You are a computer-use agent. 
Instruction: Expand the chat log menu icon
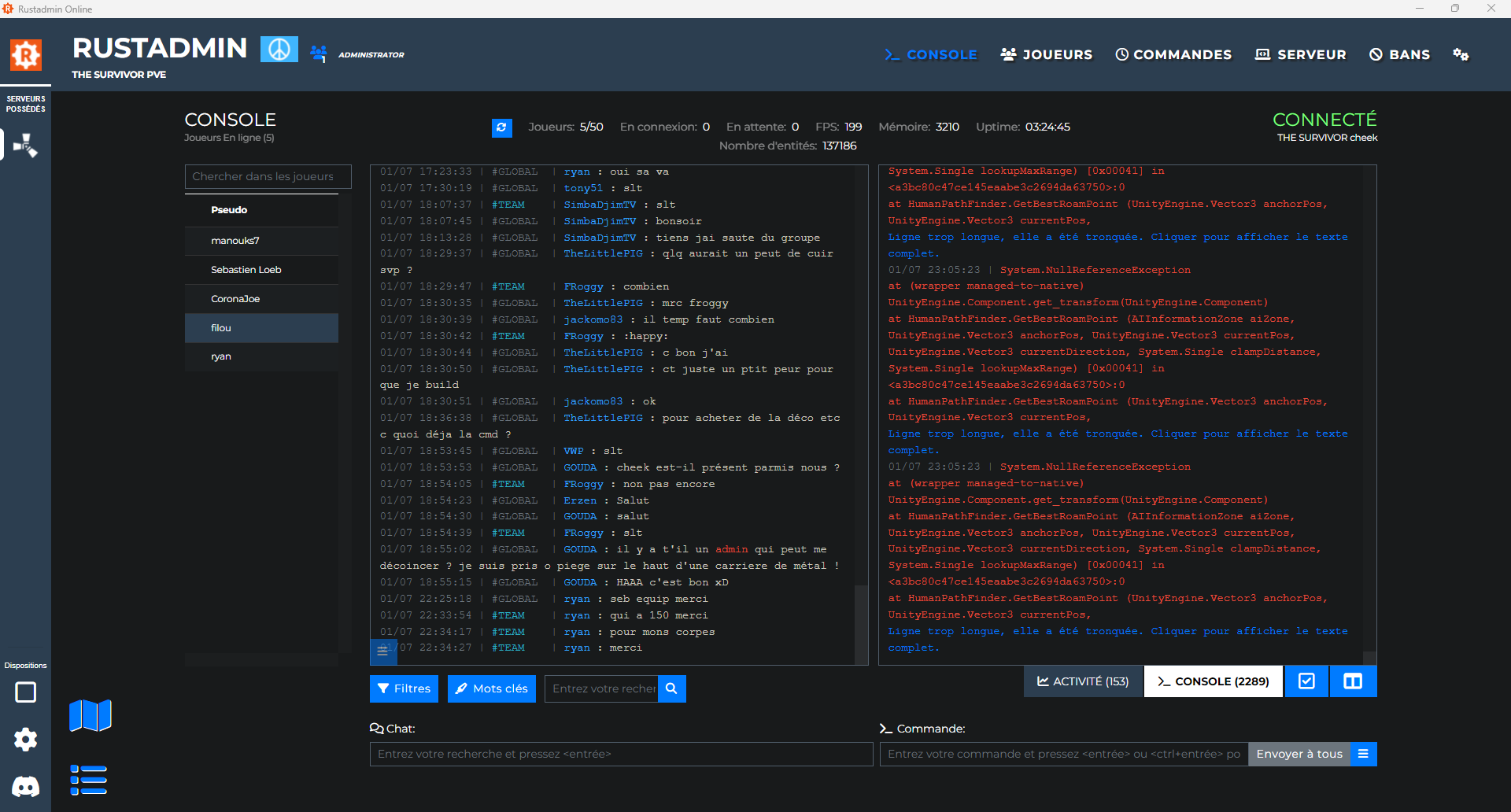[382, 650]
